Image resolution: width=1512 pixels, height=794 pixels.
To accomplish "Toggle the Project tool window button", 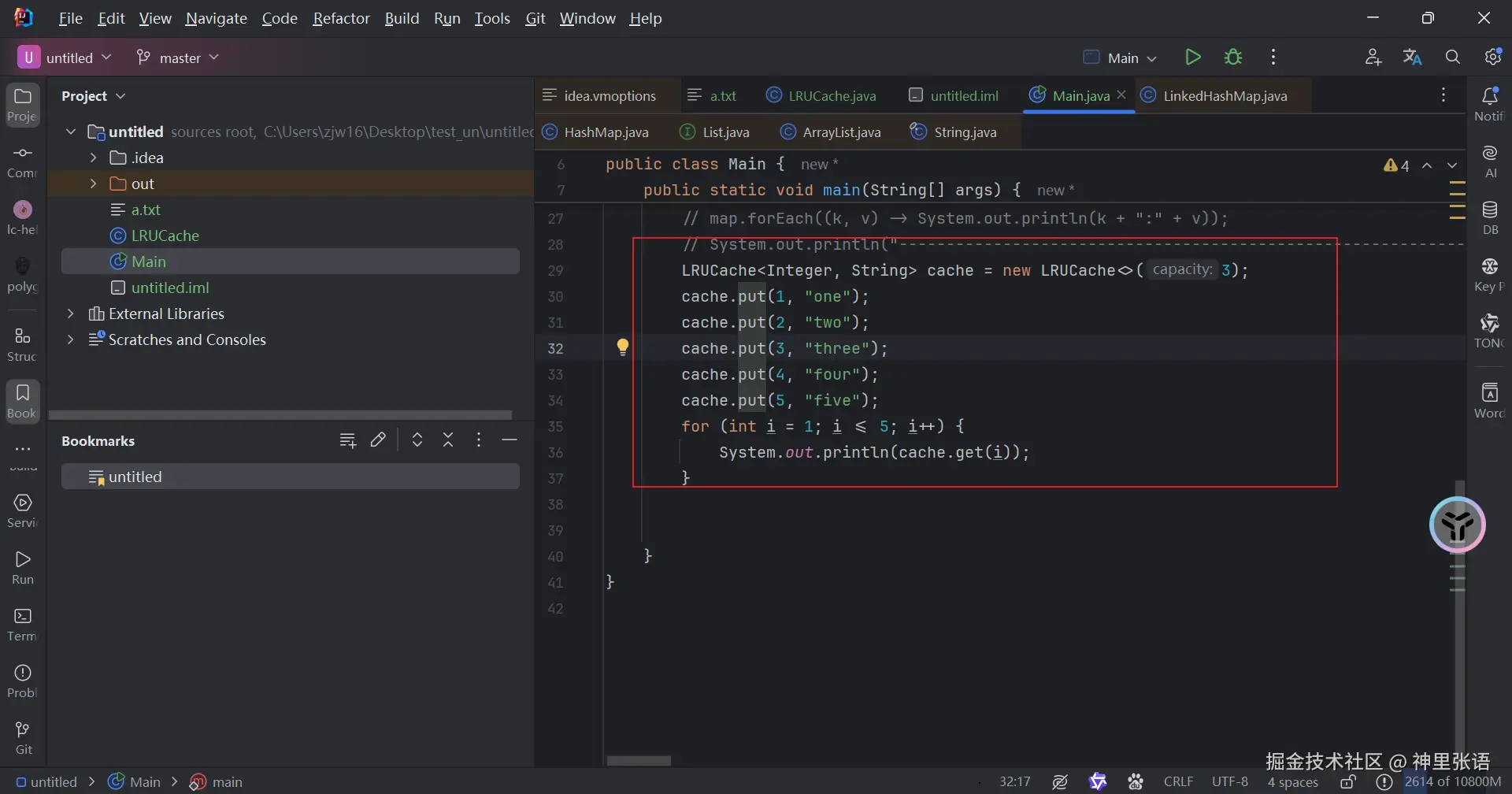I will click(23, 104).
